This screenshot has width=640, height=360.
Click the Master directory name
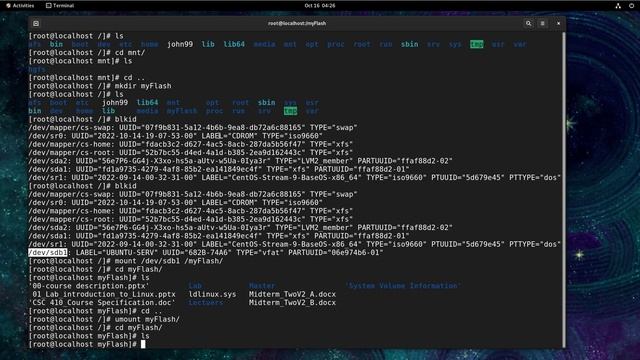point(262,286)
